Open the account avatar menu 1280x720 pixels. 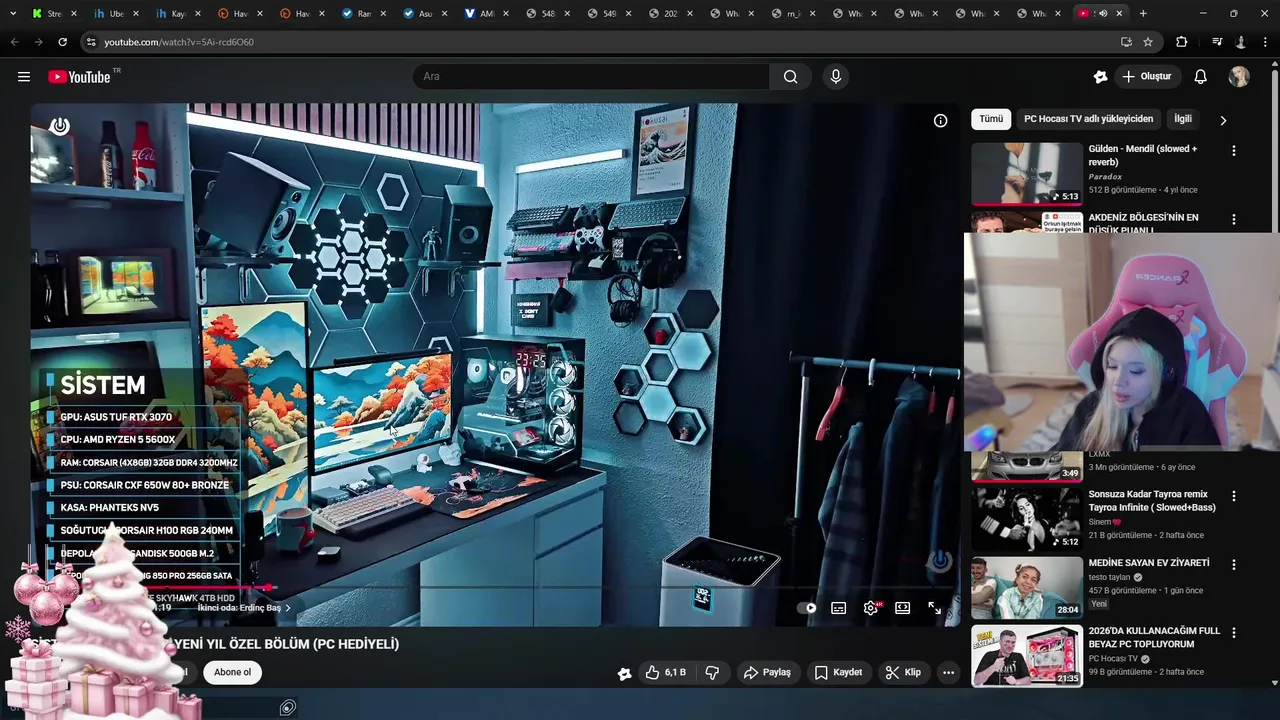[1239, 77]
